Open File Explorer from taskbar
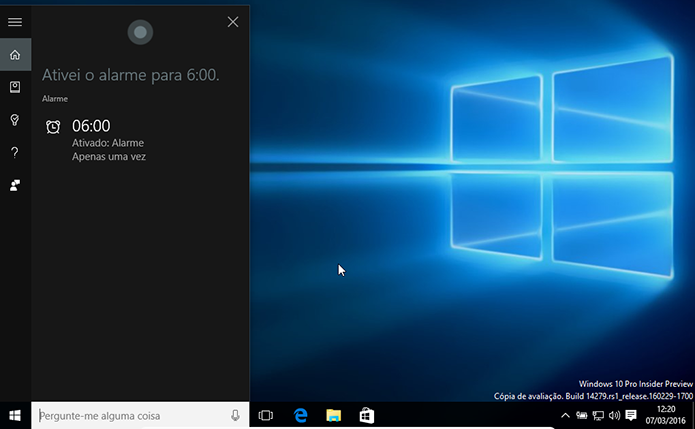Viewport: 695px width, 429px height. (333, 415)
